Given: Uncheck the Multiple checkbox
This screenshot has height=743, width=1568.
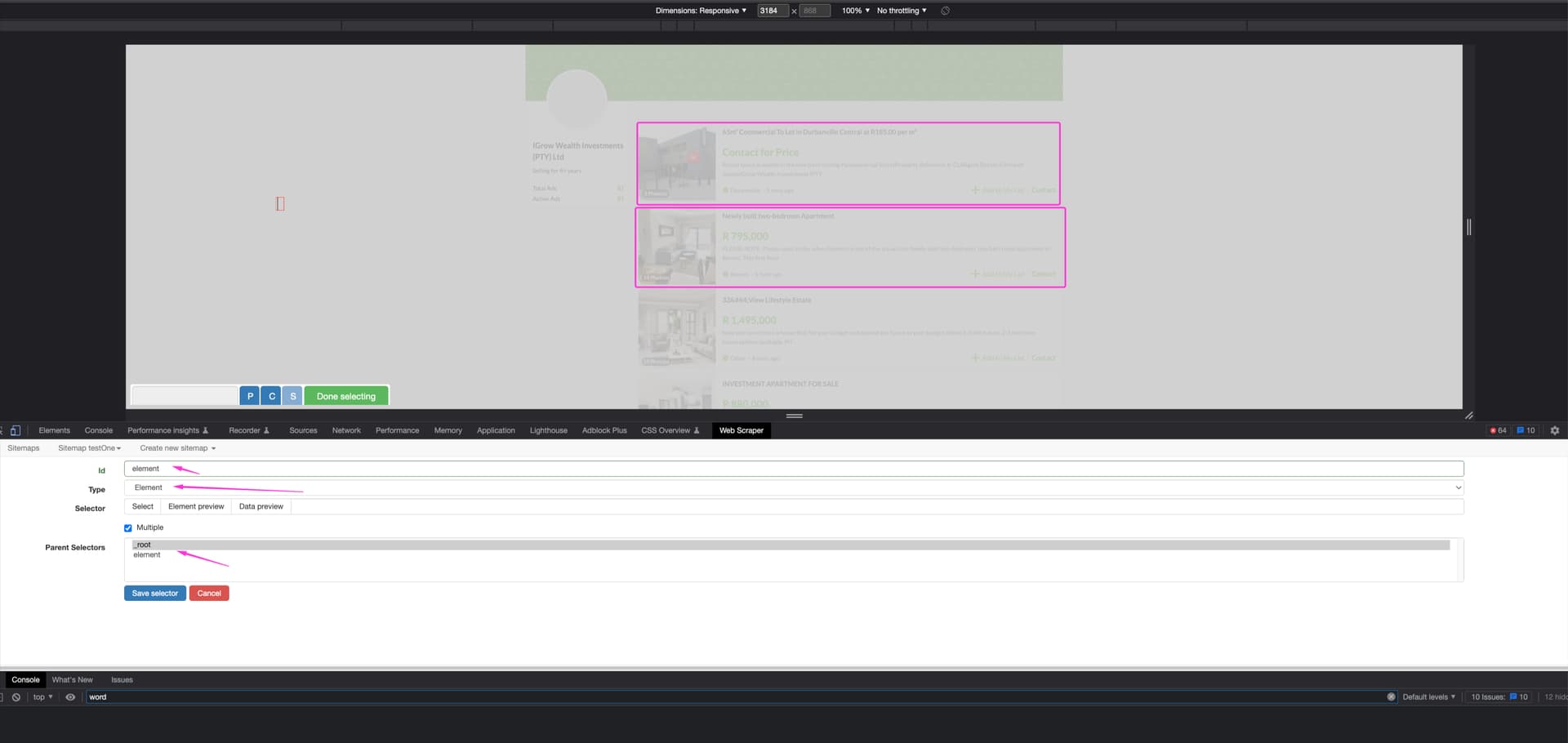Looking at the screenshot, I should [128, 528].
